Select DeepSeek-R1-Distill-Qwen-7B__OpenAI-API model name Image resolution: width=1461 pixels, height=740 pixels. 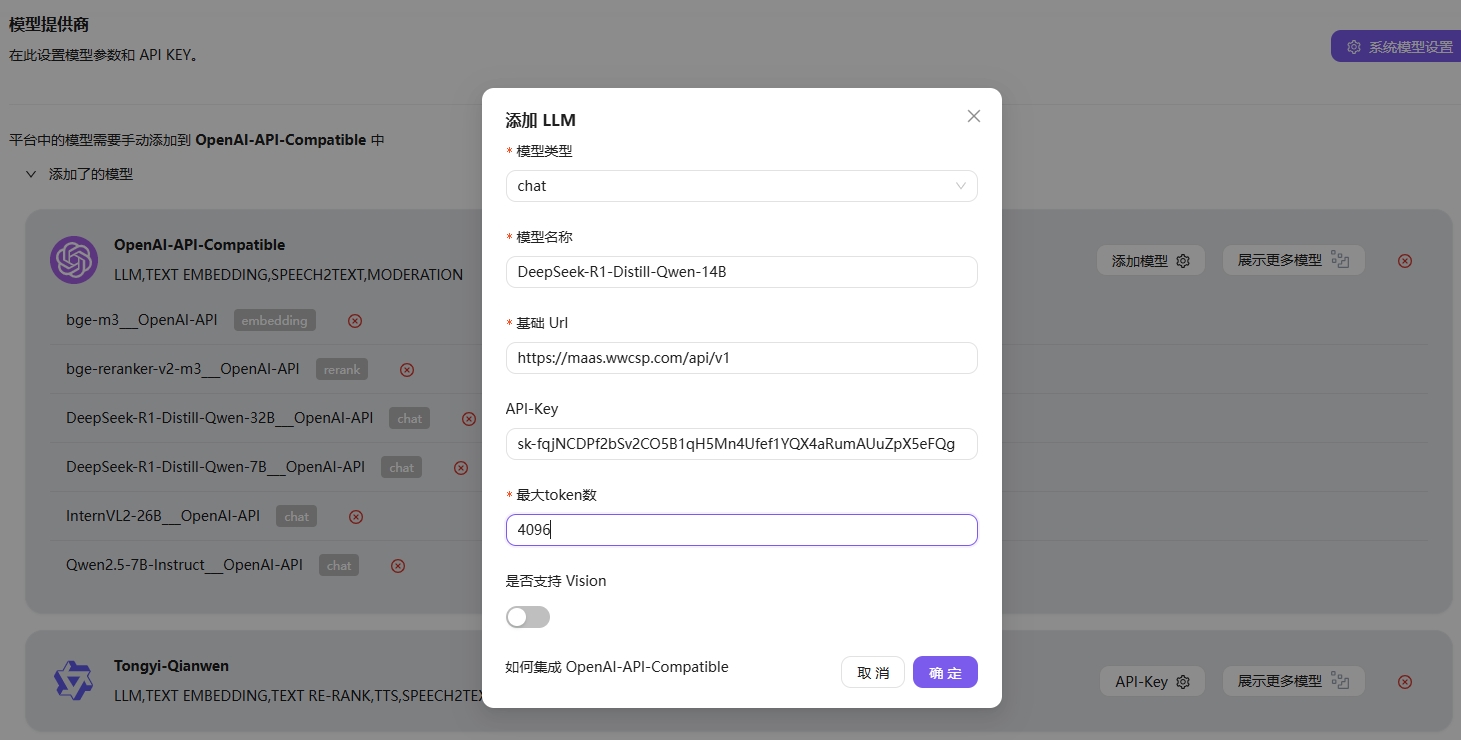[x=216, y=467]
